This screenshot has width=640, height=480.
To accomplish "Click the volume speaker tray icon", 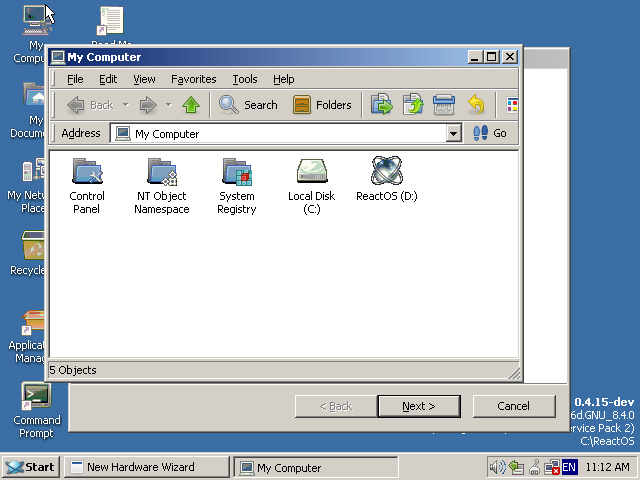I will coord(498,467).
